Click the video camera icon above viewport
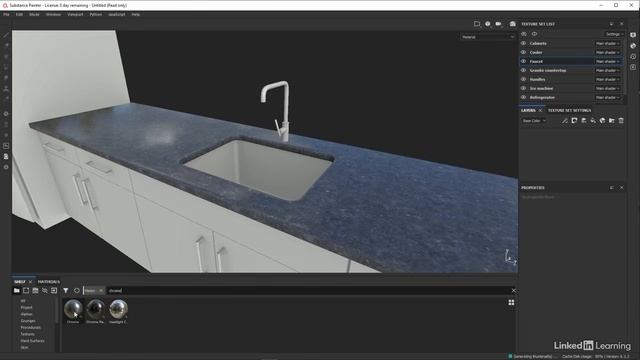Viewport: 640px width, 360px height. pos(498,24)
